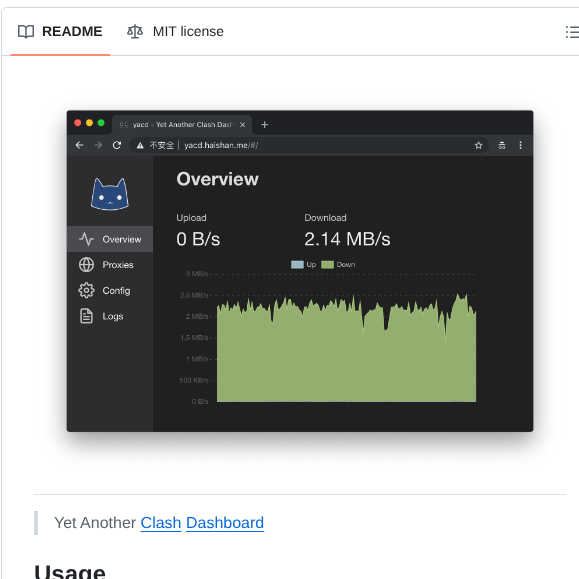The image size is (579, 579).
Task: Click the yellow macOS minimize dot
Action: pyautogui.click(x=89, y=123)
